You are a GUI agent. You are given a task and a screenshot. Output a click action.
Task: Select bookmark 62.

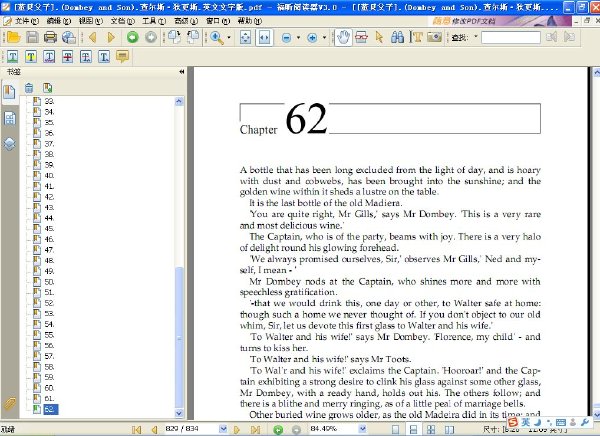(x=50, y=409)
